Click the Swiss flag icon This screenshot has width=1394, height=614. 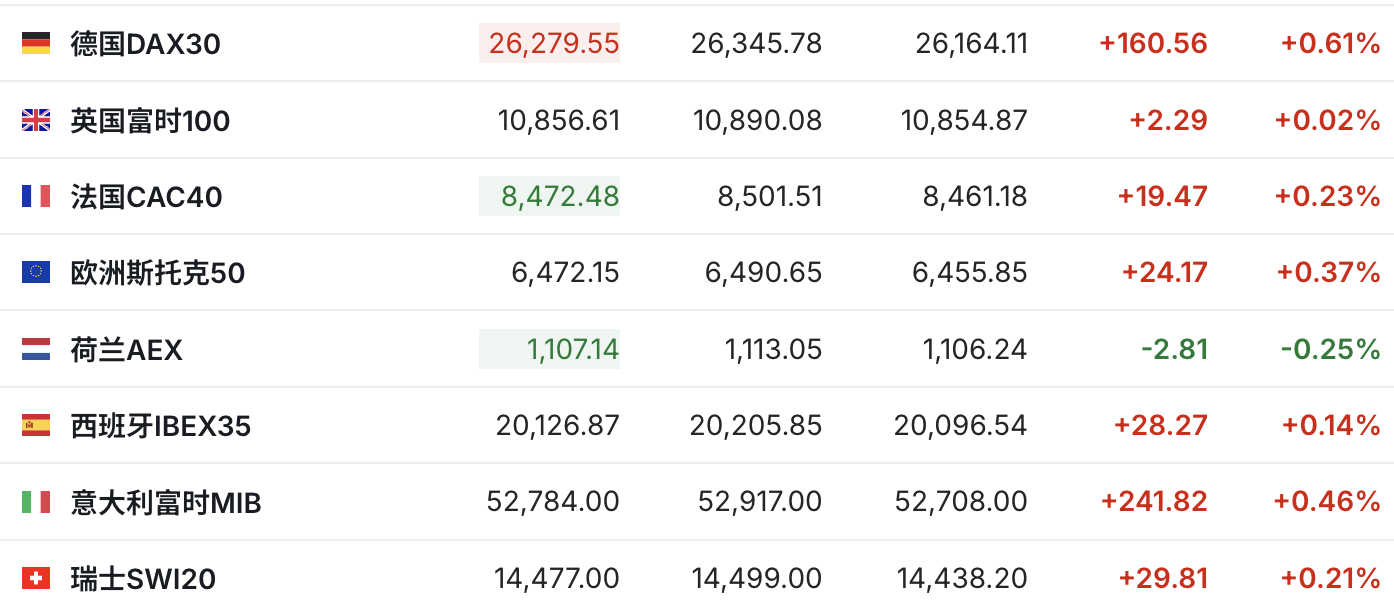pyautogui.click(x=36, y=578)
